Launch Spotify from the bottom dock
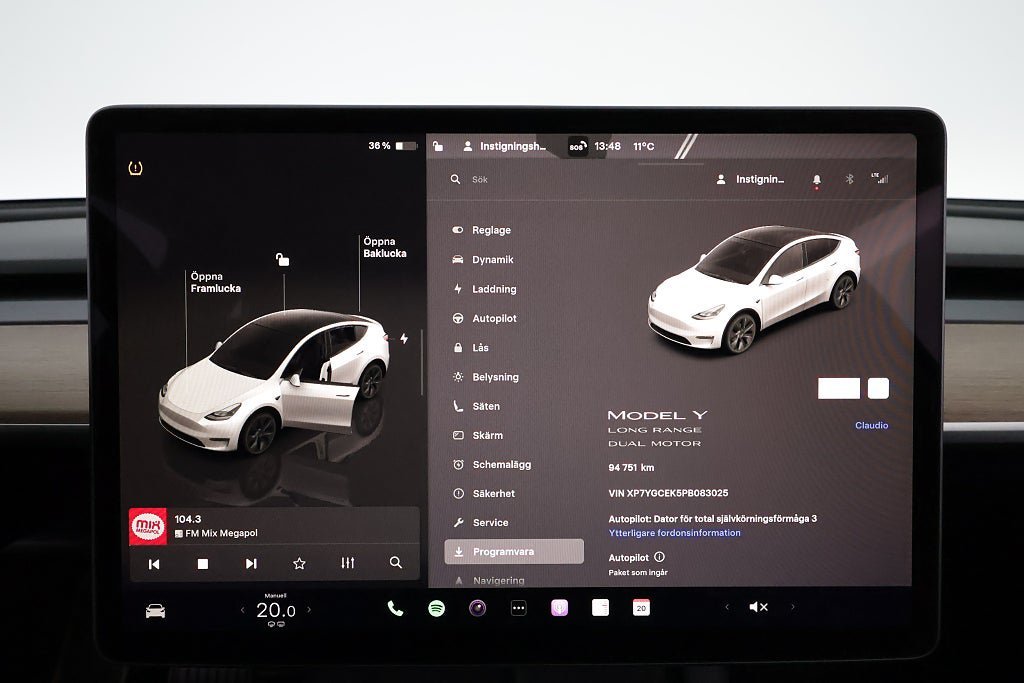Screen dimensions: 1024x683 click(x=436, y=608)
